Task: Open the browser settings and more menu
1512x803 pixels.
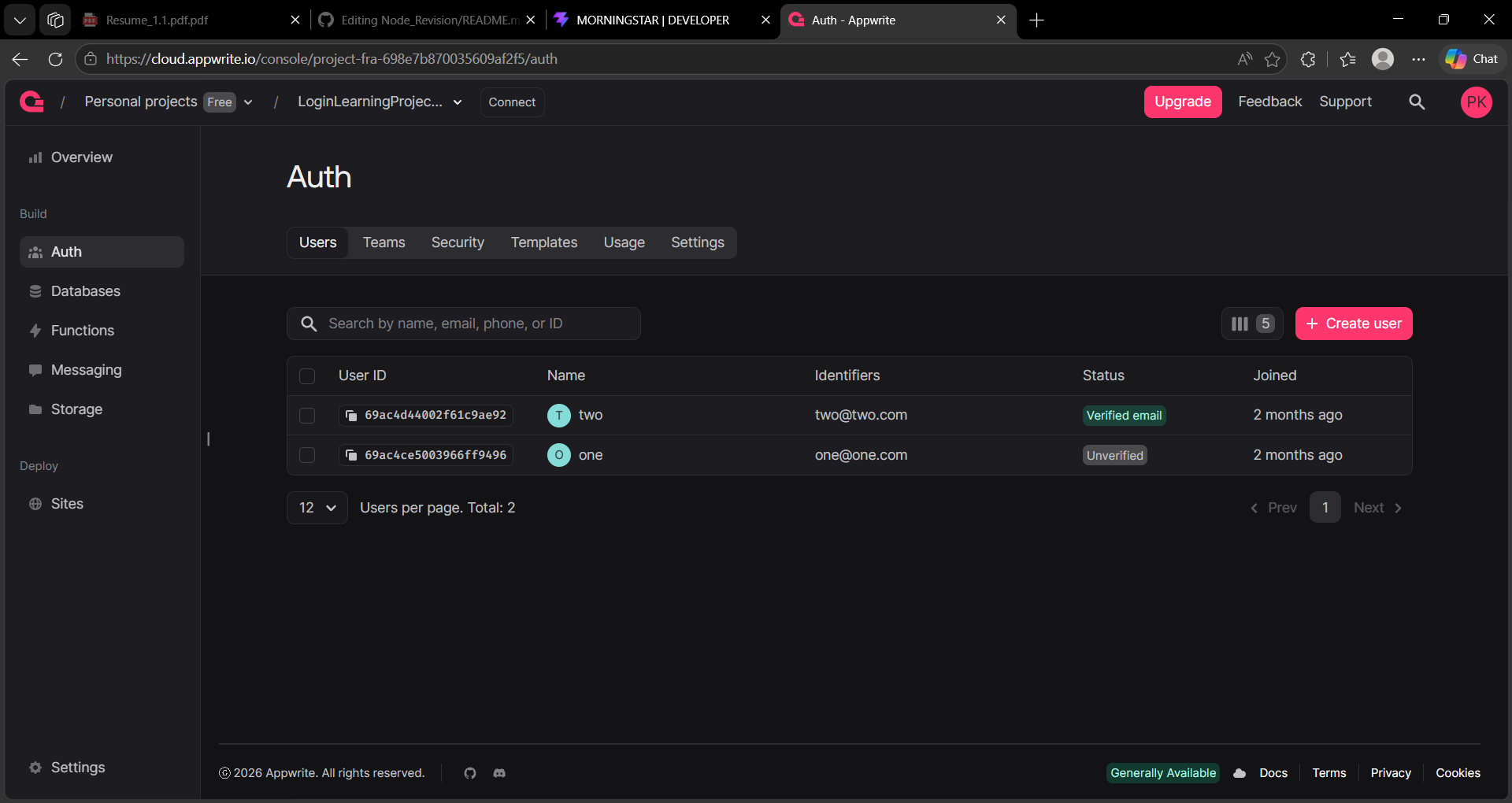Action: click(x=1418, y=59)
